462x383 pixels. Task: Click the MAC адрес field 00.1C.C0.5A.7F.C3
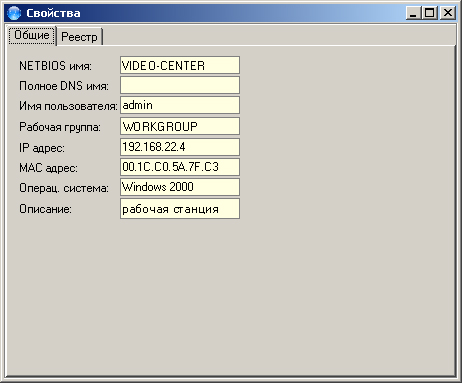coord(180,167)
